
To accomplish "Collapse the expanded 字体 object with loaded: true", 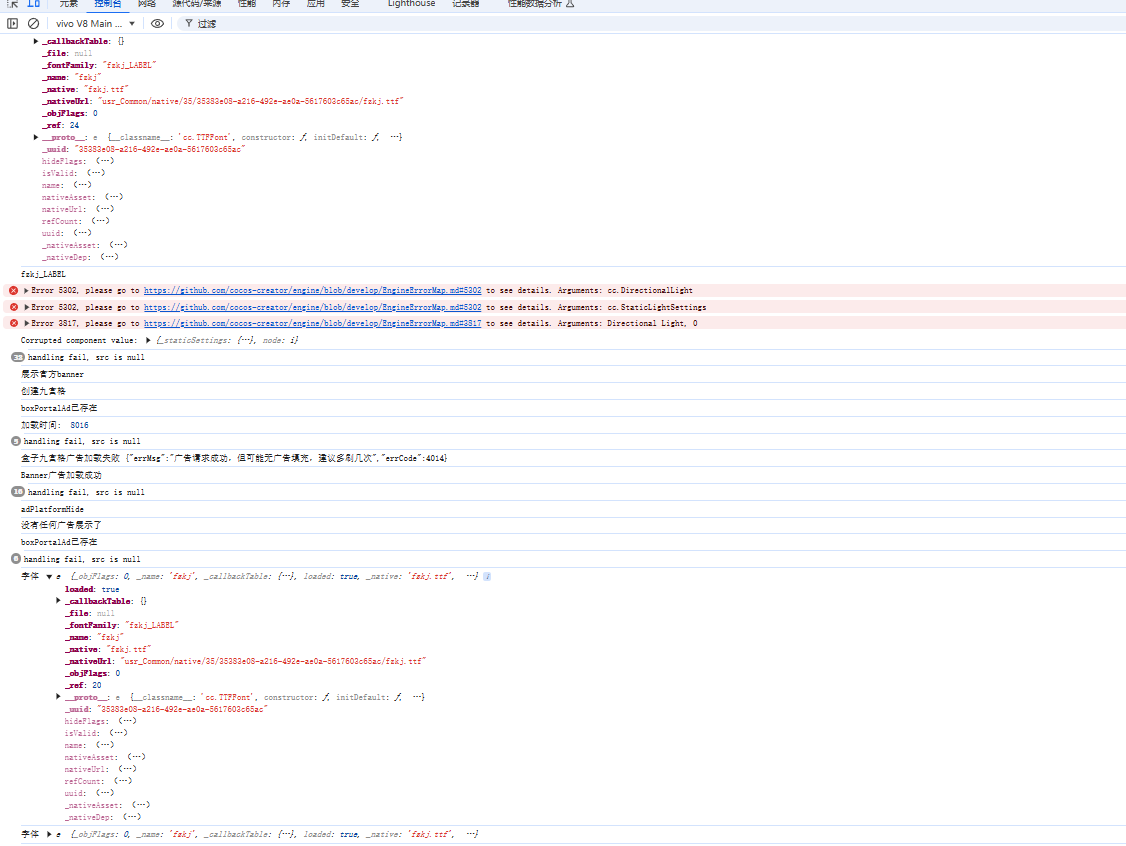I will pyautogui.click(x=49, y=577).
